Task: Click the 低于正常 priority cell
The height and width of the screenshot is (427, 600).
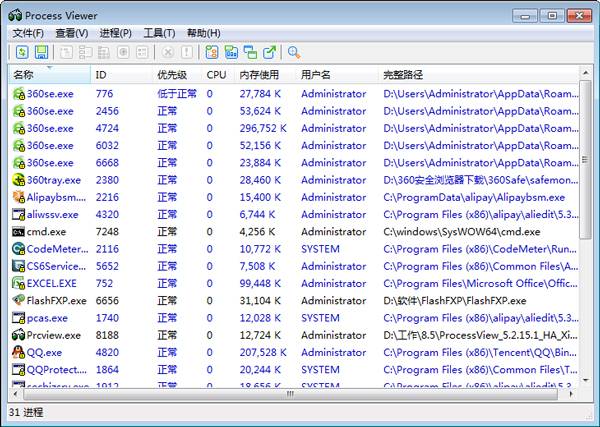Action: click(x=177, y=94)
